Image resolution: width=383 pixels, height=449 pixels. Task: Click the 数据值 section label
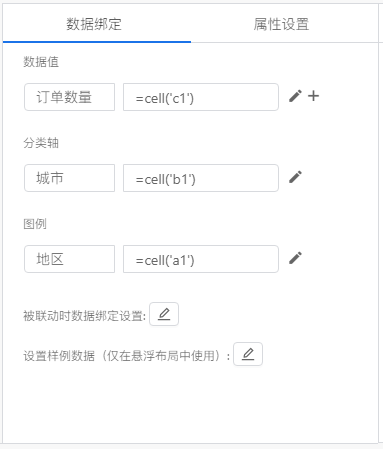pyautogui.click(x=41, y=62)
